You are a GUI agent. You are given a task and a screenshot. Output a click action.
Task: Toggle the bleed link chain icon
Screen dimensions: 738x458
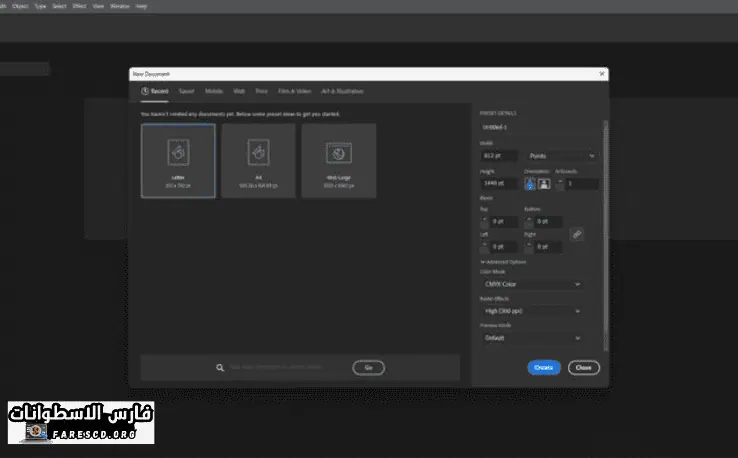[x=577, y=234]
